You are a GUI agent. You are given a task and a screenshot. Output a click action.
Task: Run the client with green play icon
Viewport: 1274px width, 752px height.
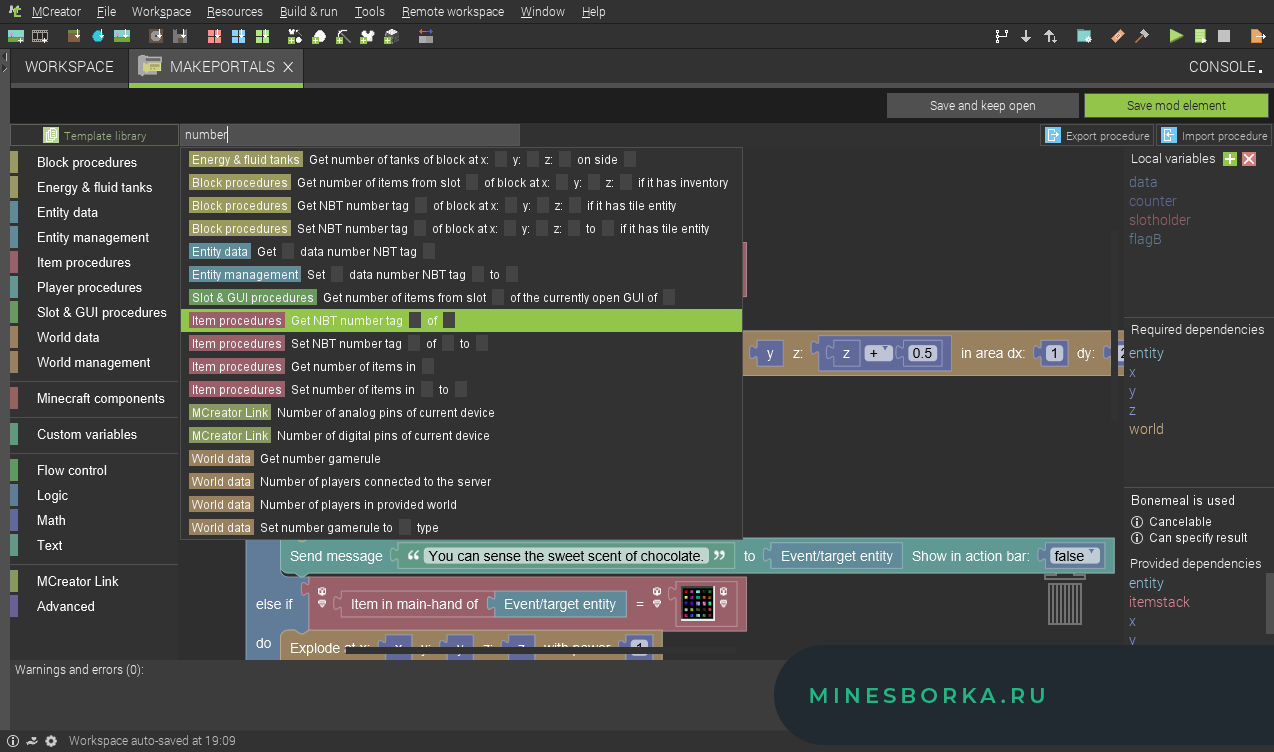[1176, 36]
